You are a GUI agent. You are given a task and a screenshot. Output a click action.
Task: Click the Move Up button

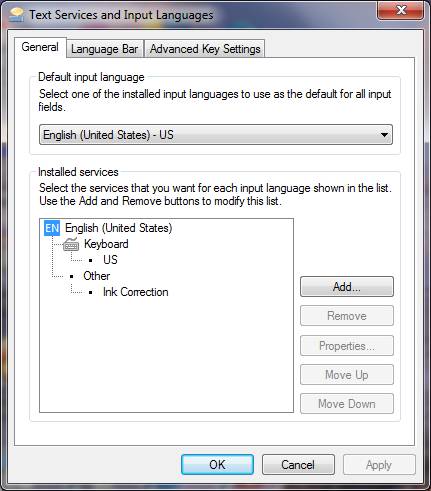click(347, 375)
